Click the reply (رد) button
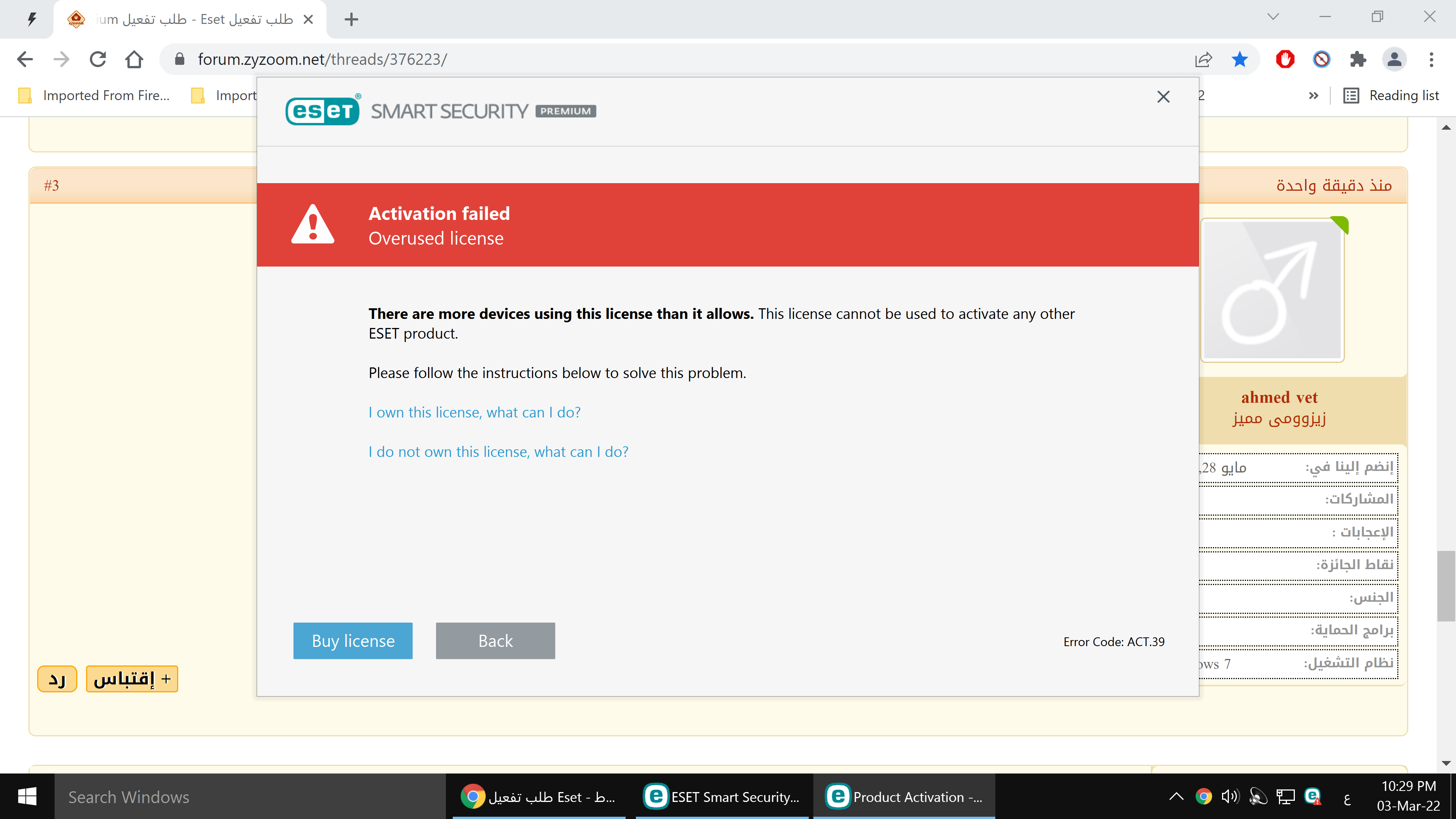Image resolution: width=1456 pixels, height=819 pixels. 57,678
